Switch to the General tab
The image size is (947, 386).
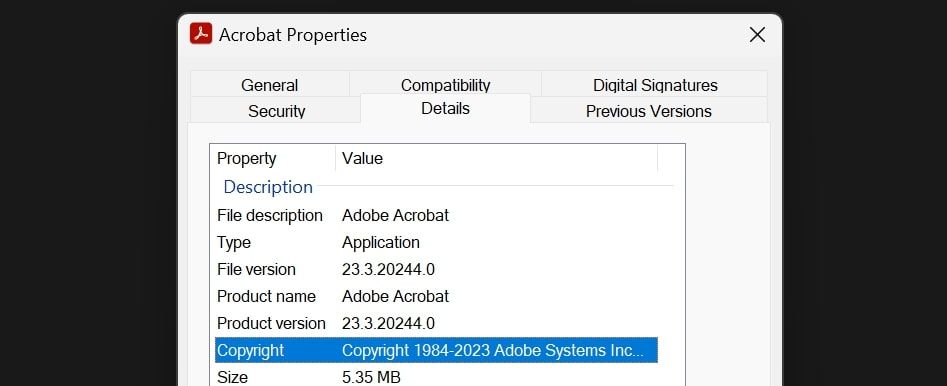[x=269, y=85]
